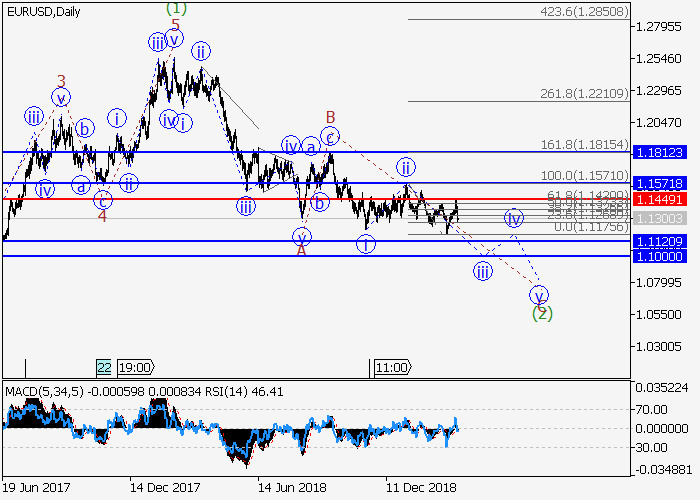
Task: Click the 11:00 time marker label
Action: 391,367
